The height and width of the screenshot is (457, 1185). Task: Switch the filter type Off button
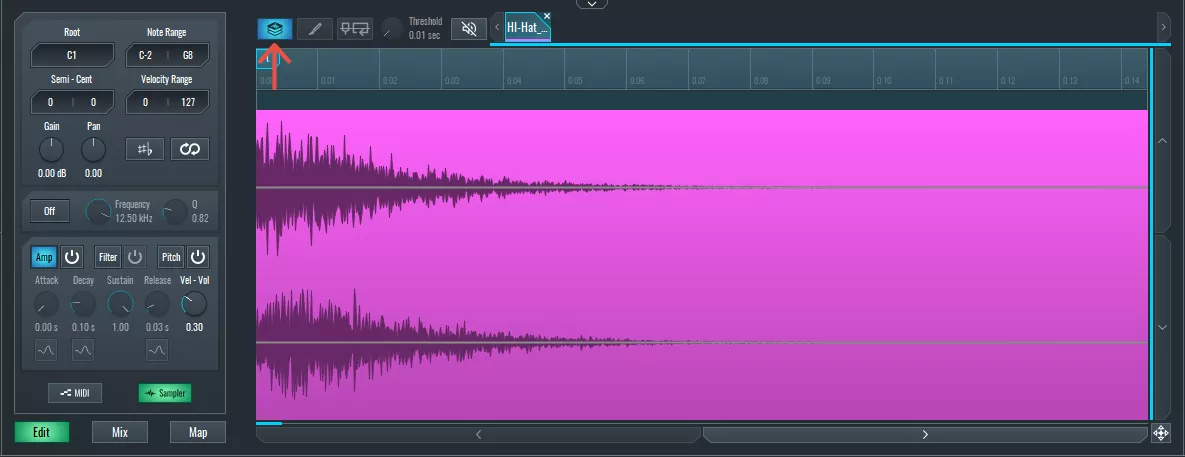tap(49, 211)
